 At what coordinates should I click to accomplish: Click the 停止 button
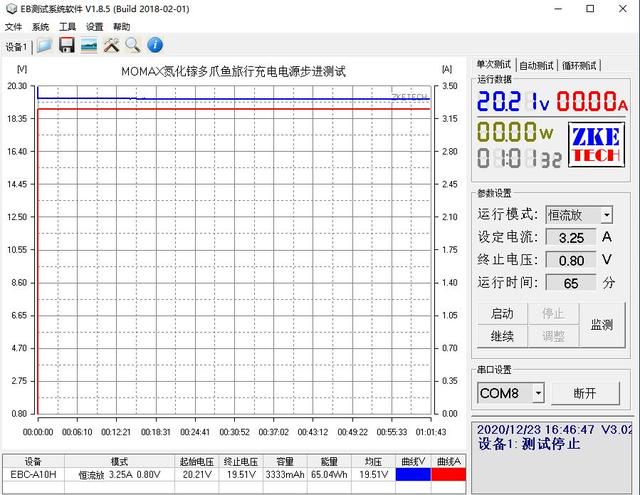click(x=553, y=313)
